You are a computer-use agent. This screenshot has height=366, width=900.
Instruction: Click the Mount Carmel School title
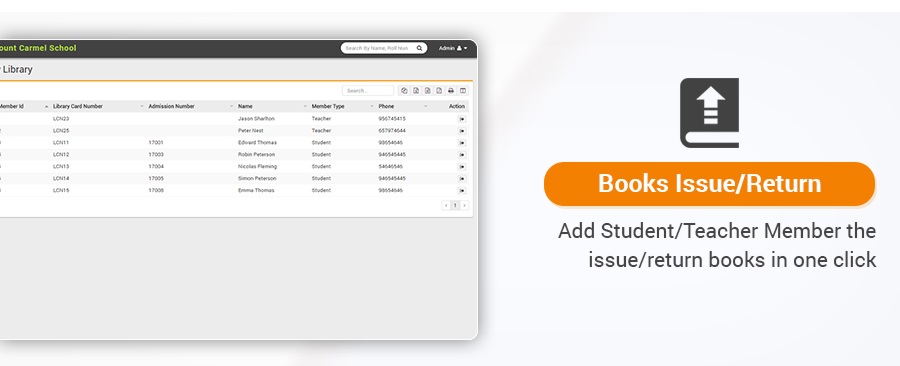click(x=38, y=48)
